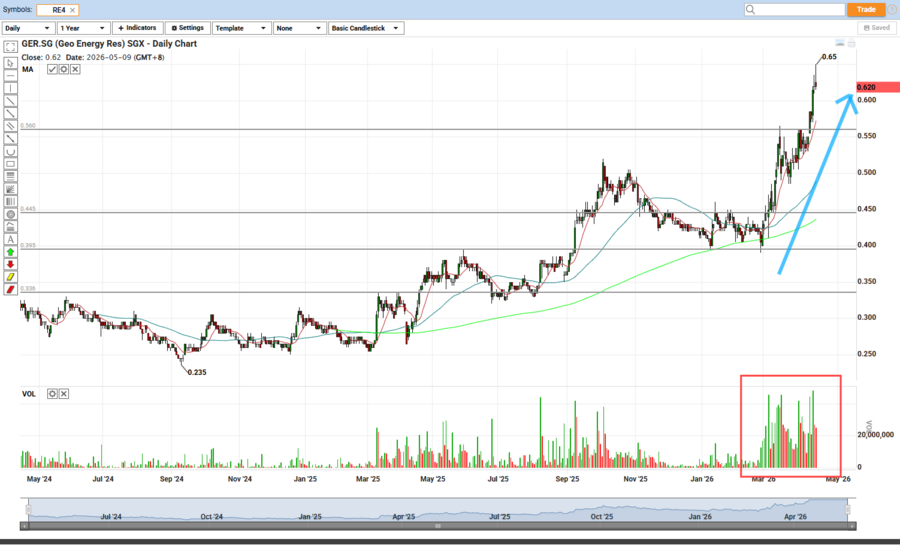Screen dimensions: 900x545
Task: Click the Indicators button
Action: (x=137, y=28)
